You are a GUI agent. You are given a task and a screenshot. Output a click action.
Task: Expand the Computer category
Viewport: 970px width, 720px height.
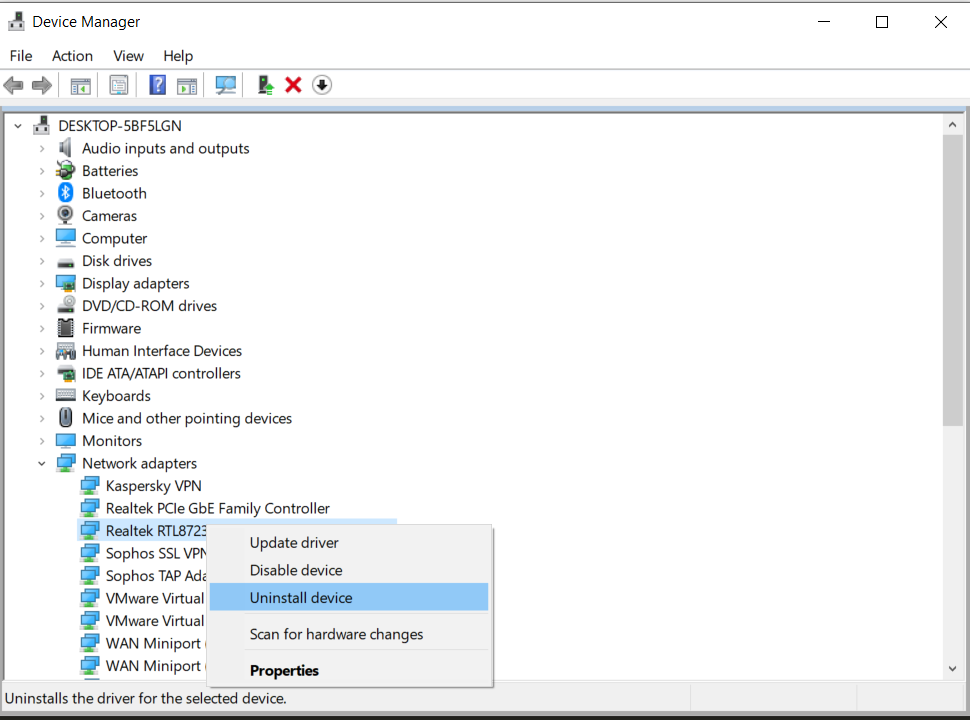[x=41, y=238]
